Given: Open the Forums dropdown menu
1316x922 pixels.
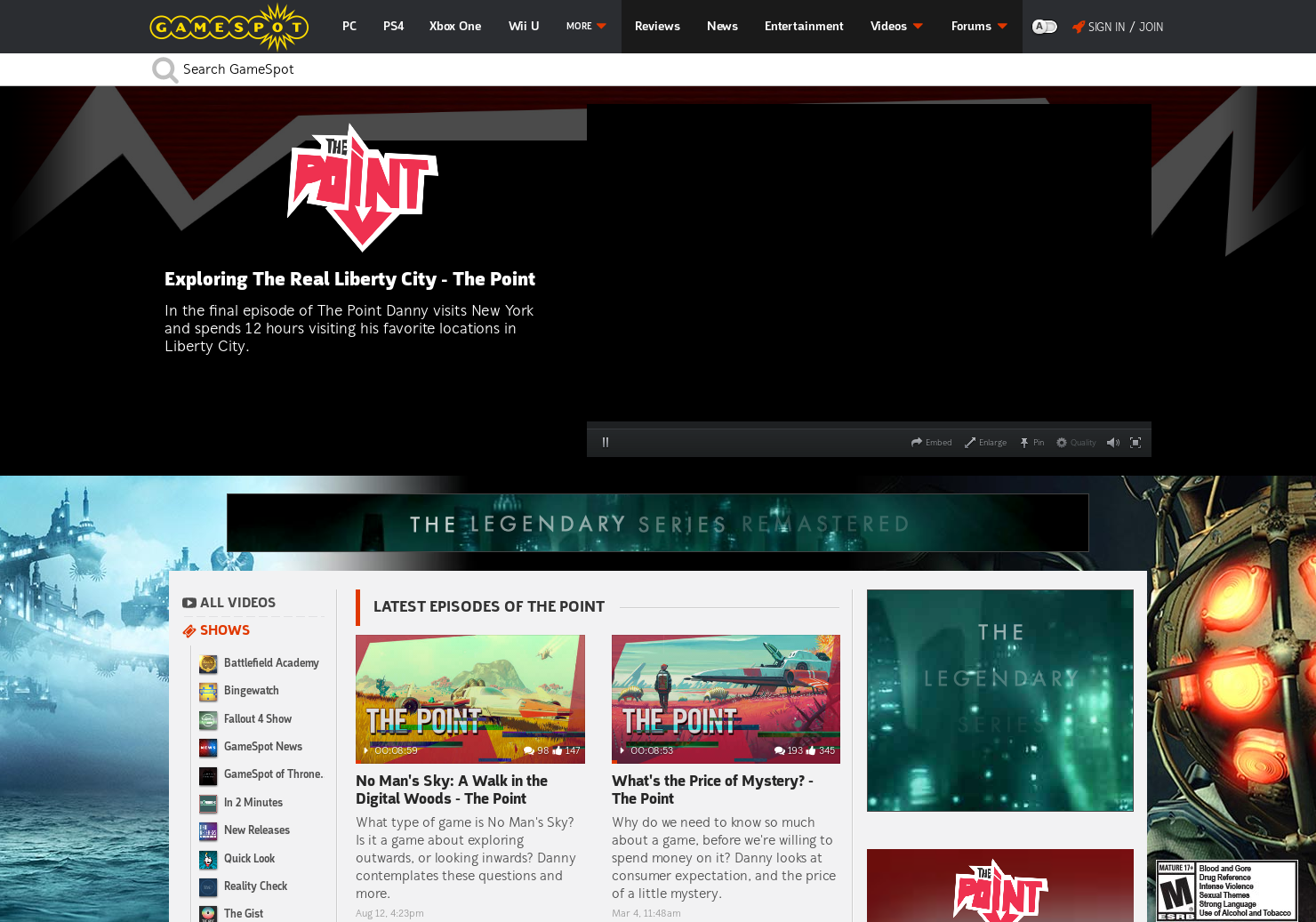Looking at the screenshot, I should coord(978,27).
